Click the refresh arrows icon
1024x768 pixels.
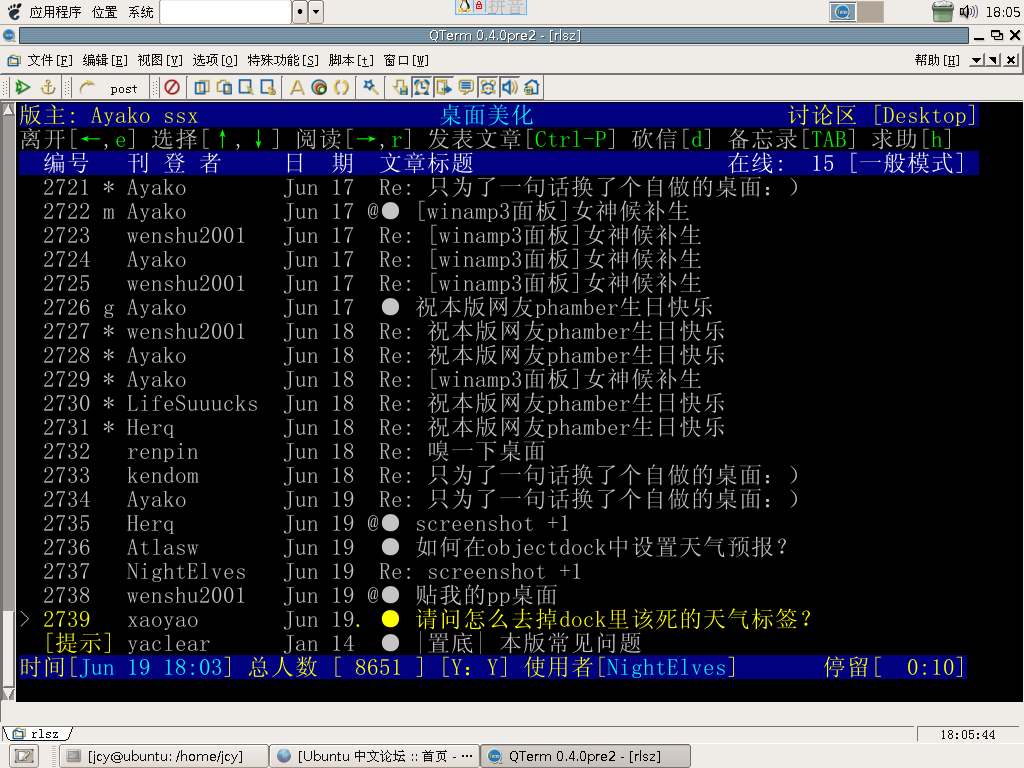(341, 87)
